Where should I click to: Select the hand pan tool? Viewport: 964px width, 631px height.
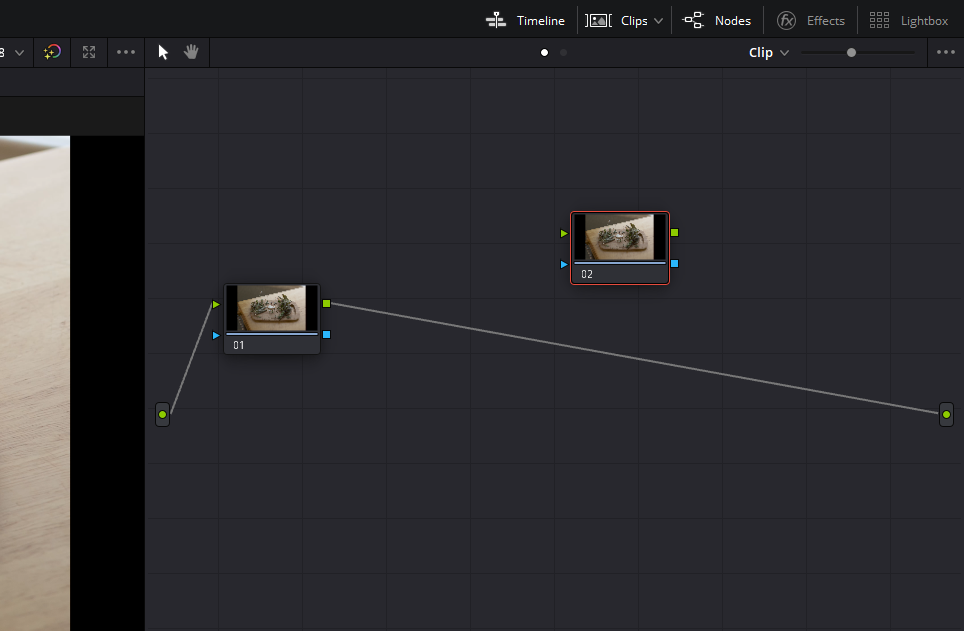click(x=190, y=51)
